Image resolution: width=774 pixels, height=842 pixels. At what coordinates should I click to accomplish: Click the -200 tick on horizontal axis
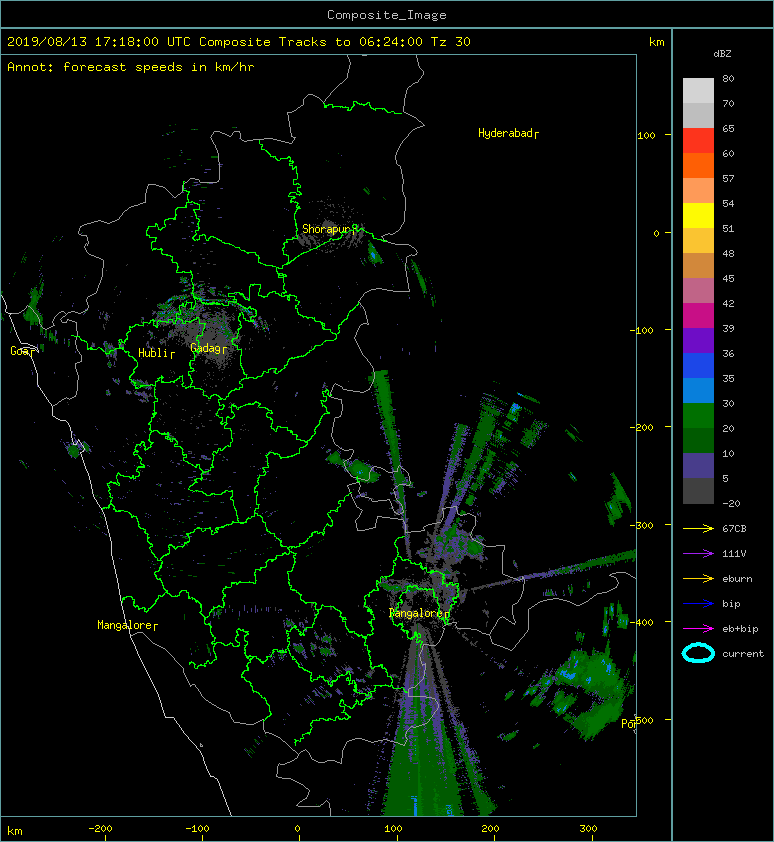tap(100, 829)
